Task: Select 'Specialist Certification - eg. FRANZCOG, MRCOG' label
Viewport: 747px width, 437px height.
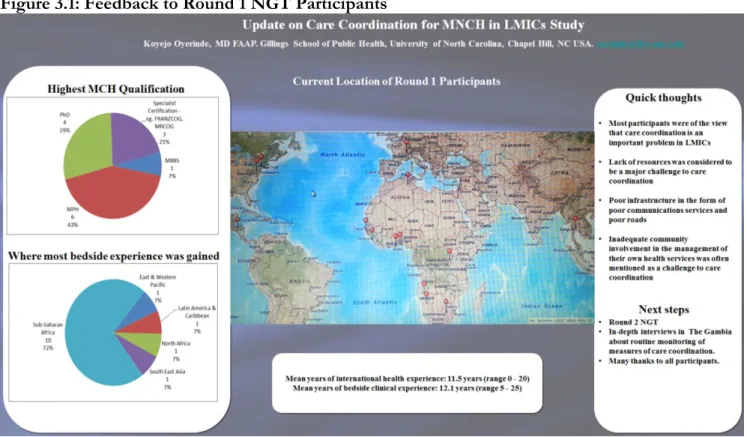Action: (164, 122)
